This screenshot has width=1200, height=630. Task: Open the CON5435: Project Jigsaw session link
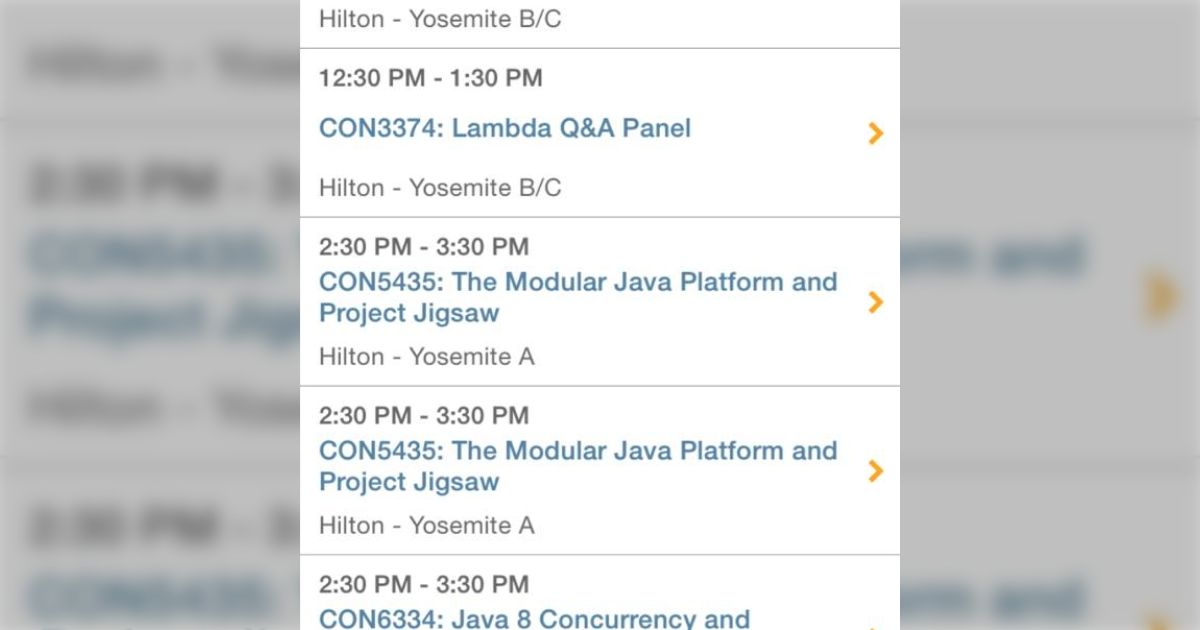pyautogui.click(x=577, y=297)
